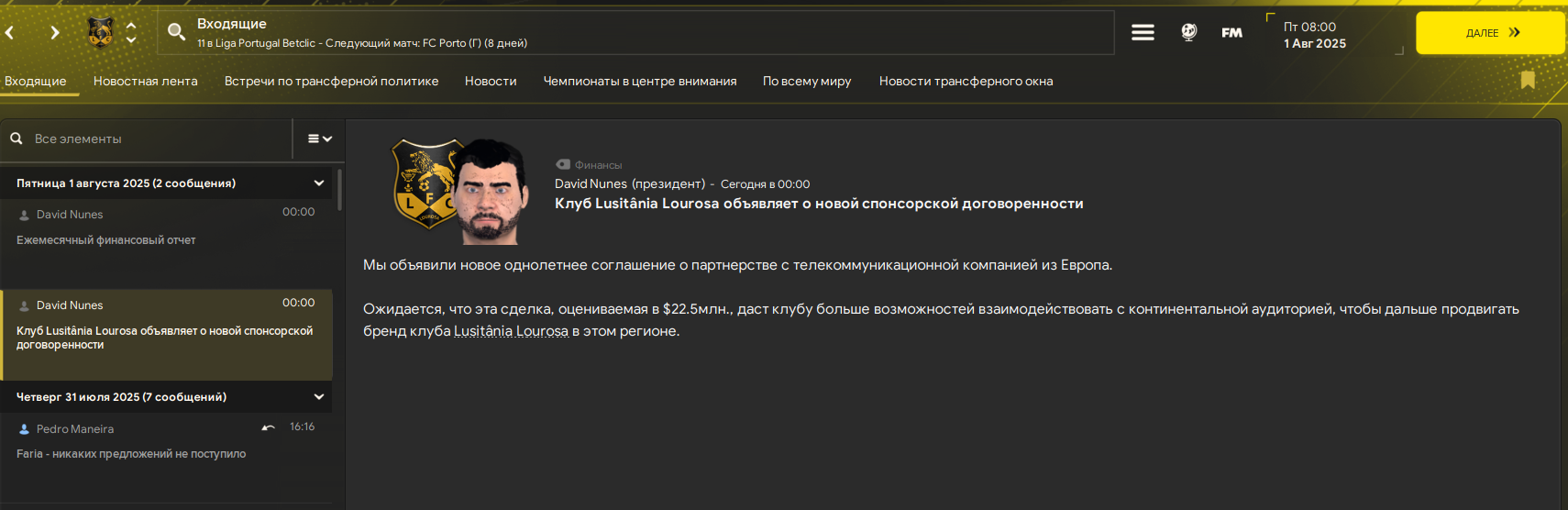Image resolution: width=1568 pixels, height=510 pixels.
Task: Open the FM menu icon
Action: (1231, 32)
